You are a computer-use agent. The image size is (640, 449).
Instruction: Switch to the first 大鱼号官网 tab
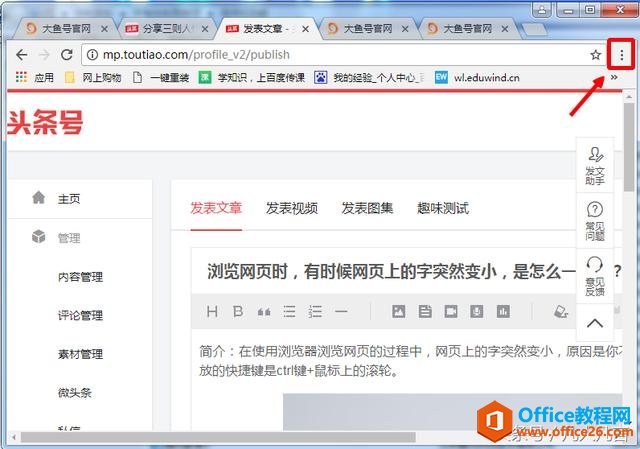pyautogui.click(x=64, y=29)
